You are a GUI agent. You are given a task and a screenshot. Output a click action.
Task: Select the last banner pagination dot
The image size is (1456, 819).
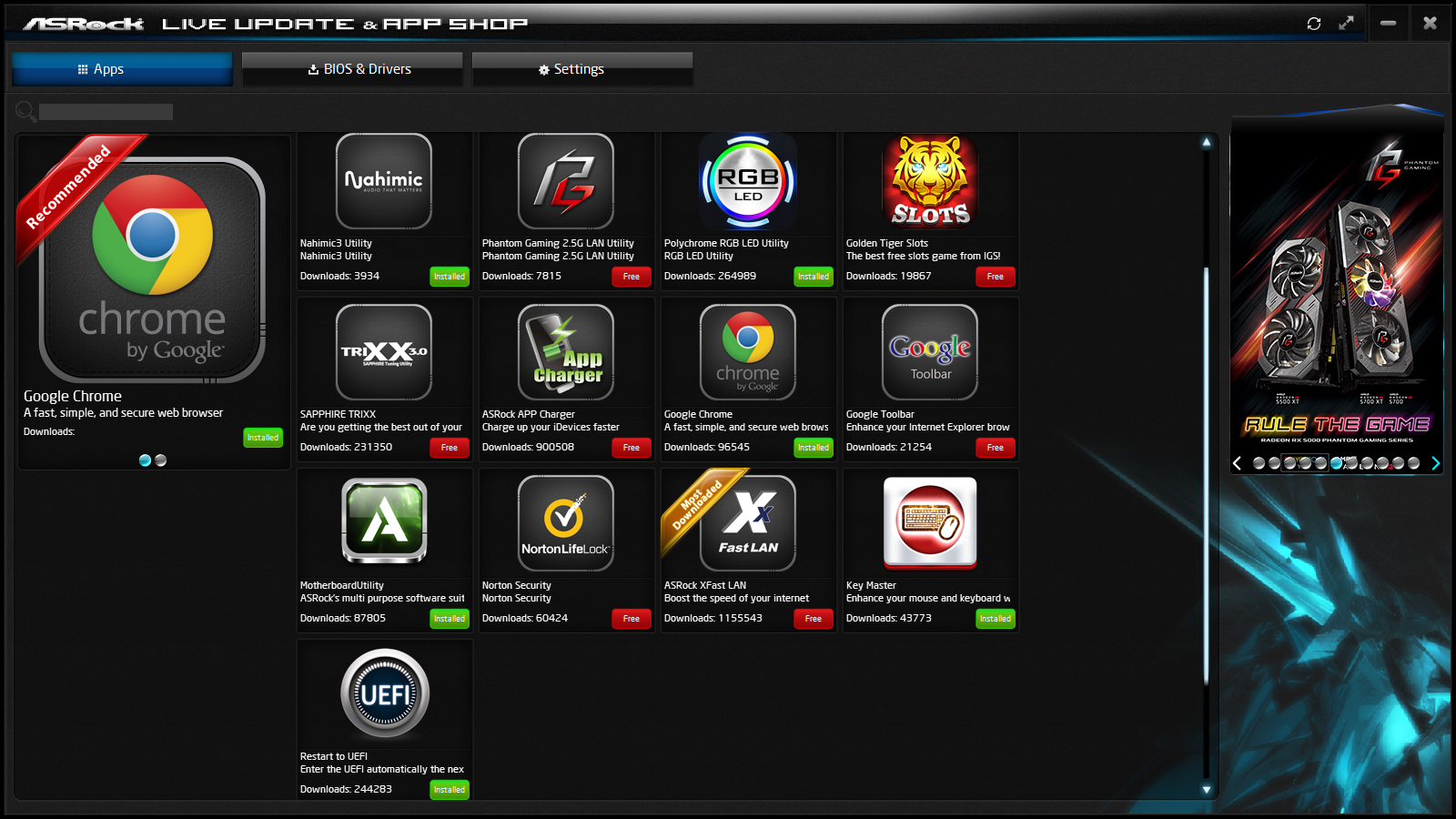[x=1413, y=463]
